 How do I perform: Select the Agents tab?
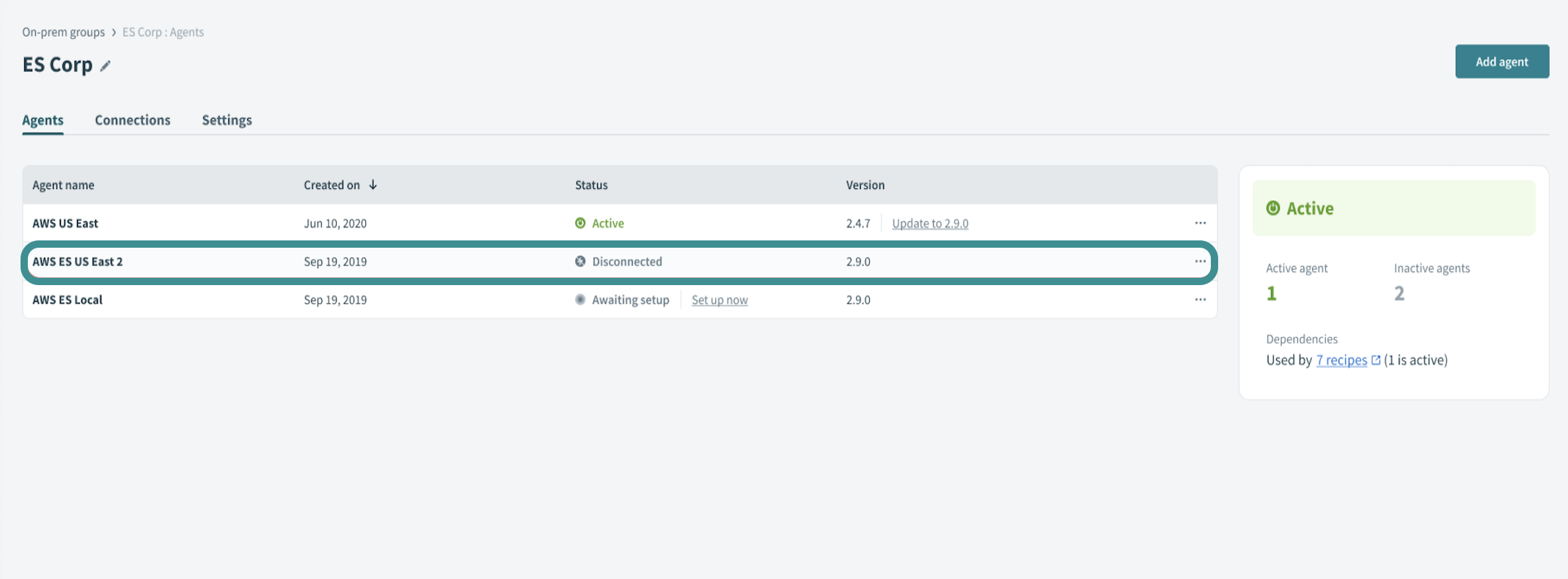click(x=43, y=120)
